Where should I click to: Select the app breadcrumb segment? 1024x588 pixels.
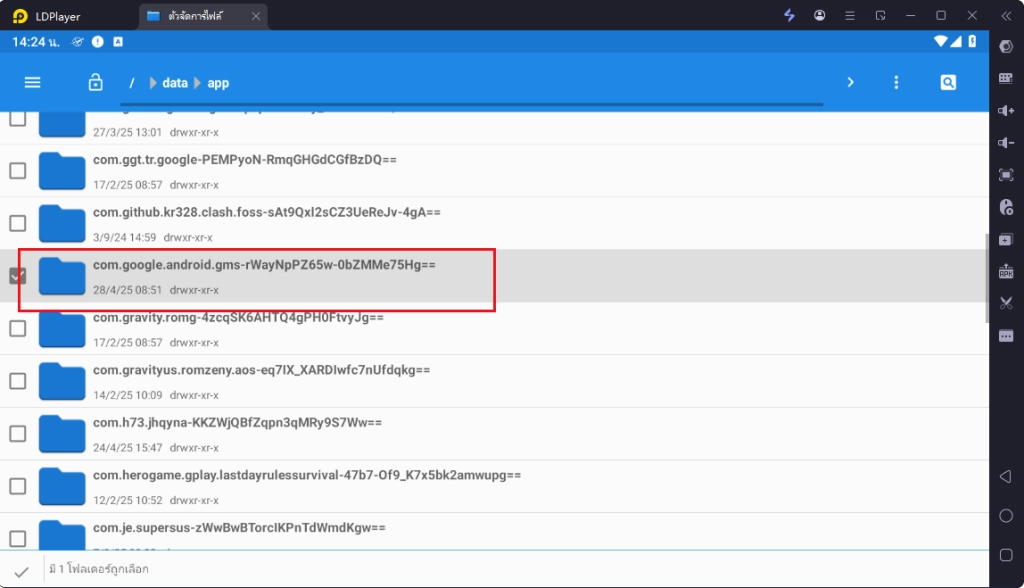pyautogui.click(x=218, y=83)
